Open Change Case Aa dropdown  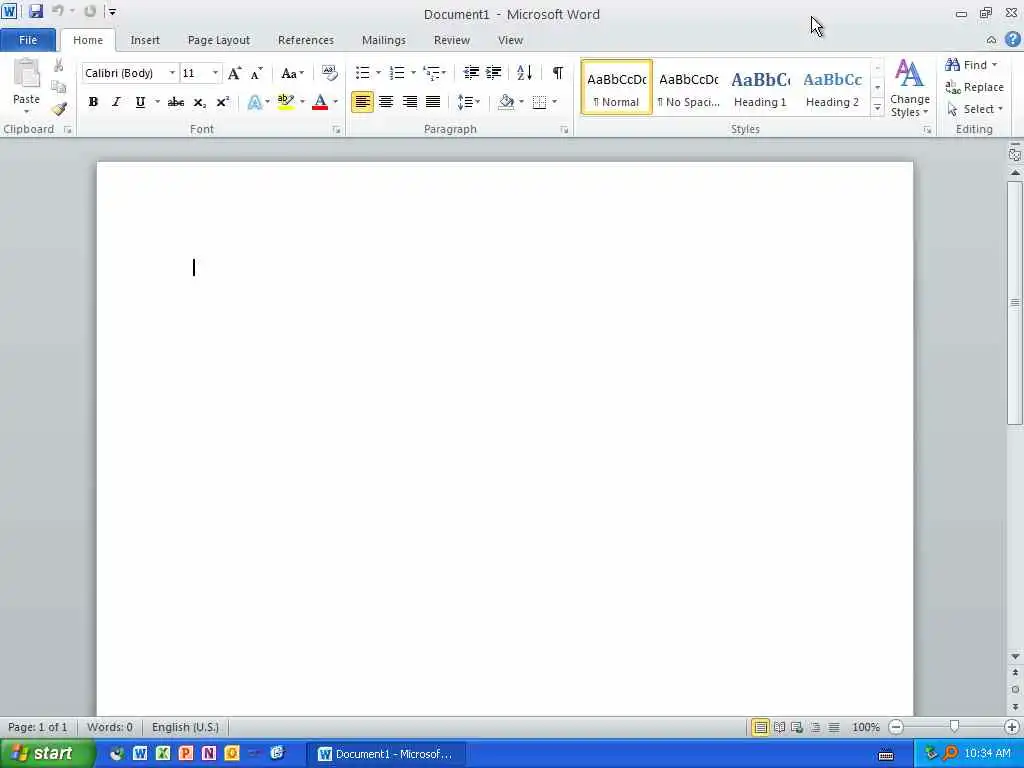tap(292, 73)
